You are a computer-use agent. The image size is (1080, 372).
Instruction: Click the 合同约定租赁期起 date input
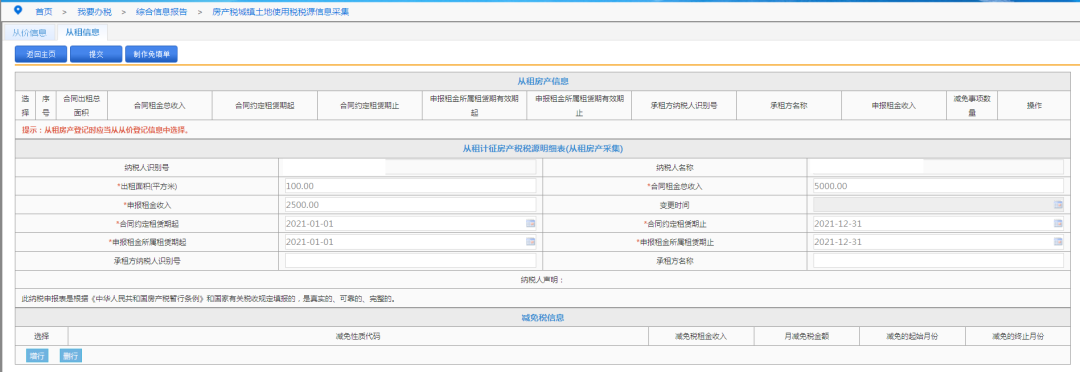[x=411, y=223]
